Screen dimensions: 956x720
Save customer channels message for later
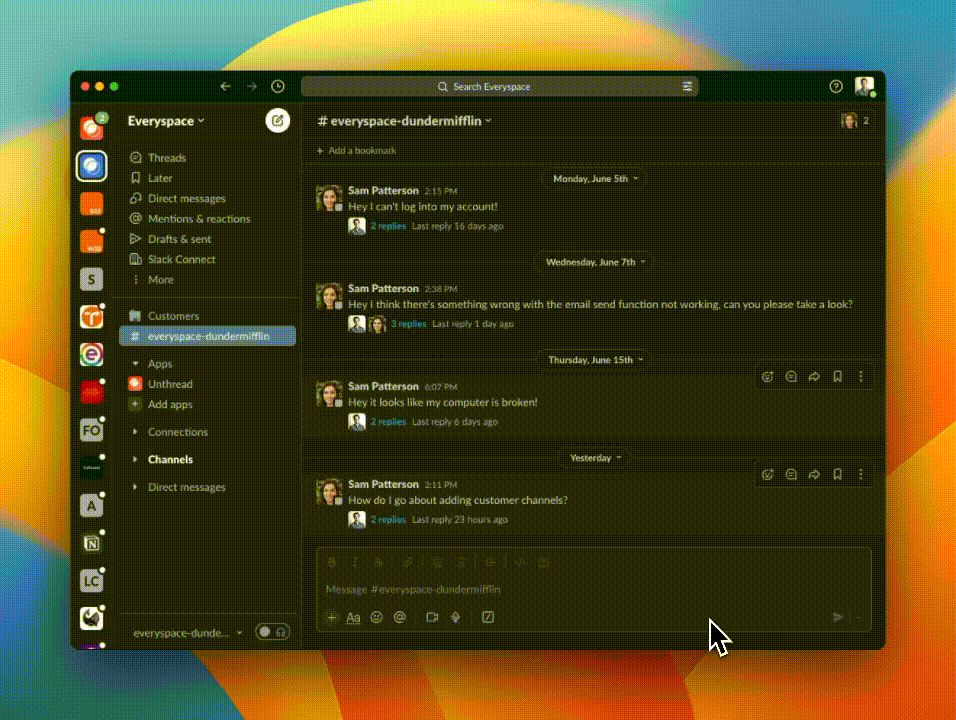pyautogui.click(x=838, y=474)
